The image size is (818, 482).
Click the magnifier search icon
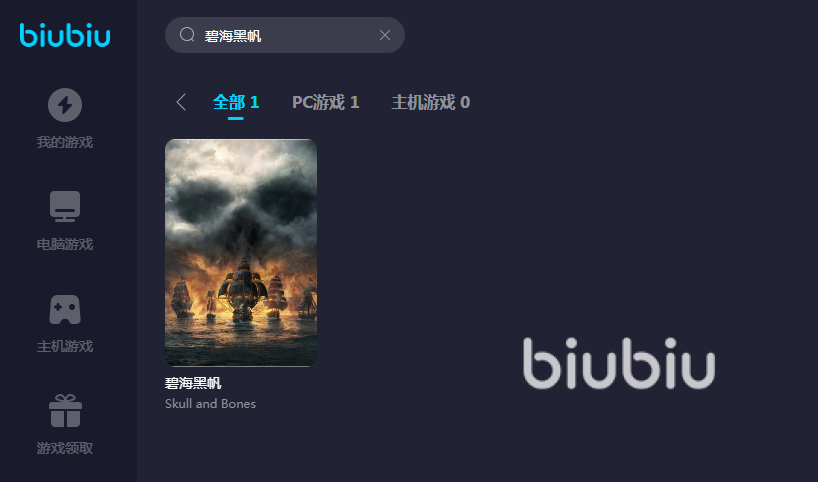[187, 35]
